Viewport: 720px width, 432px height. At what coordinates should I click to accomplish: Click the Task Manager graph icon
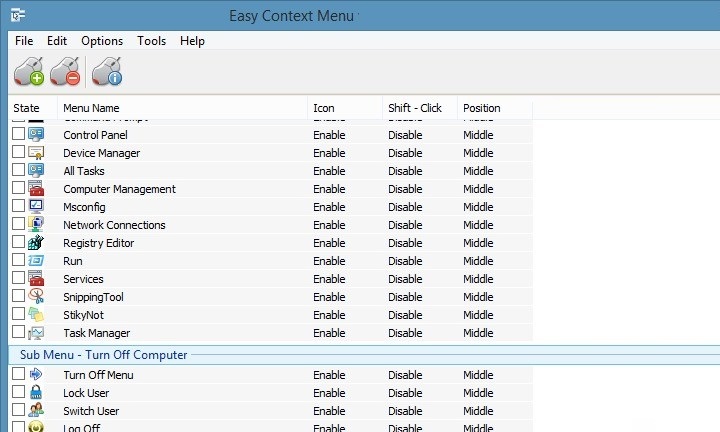tap(36, 332)
